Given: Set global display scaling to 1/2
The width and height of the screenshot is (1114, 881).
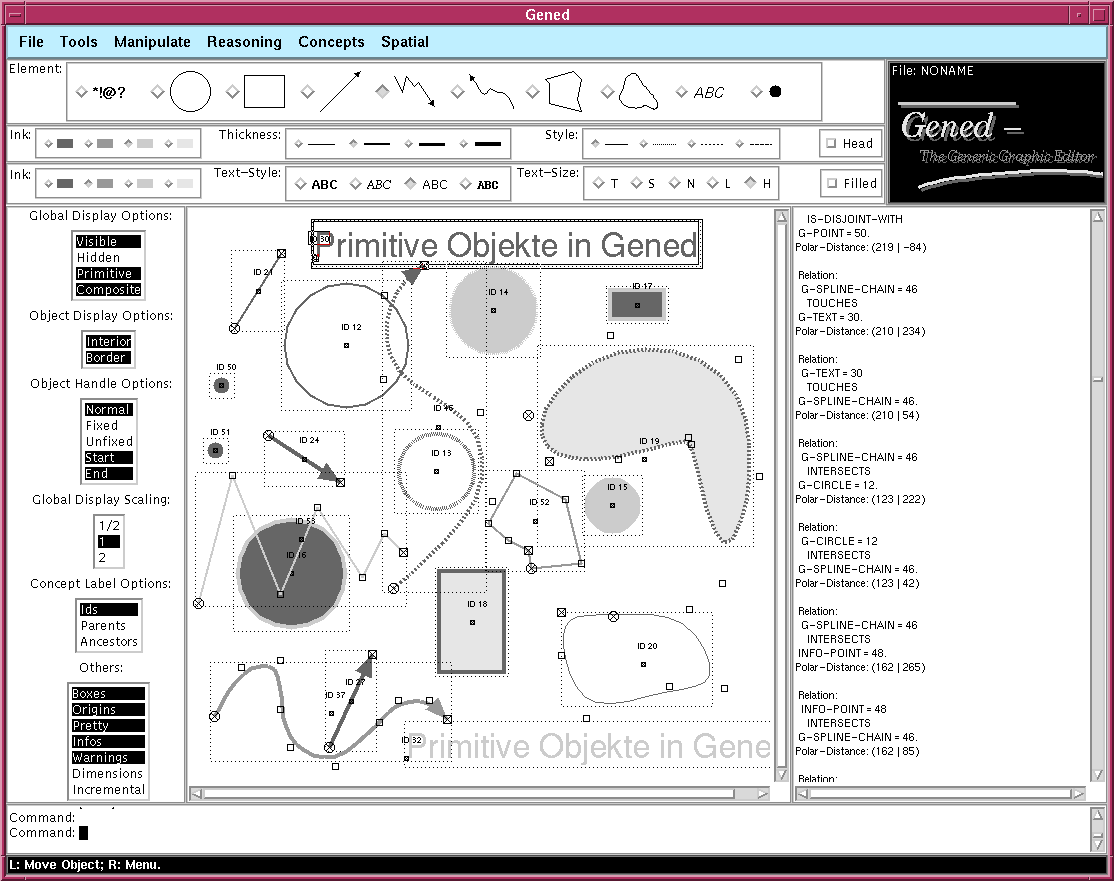Looking at the screenshot, I should pyautogui.click(x=109, y=525).
